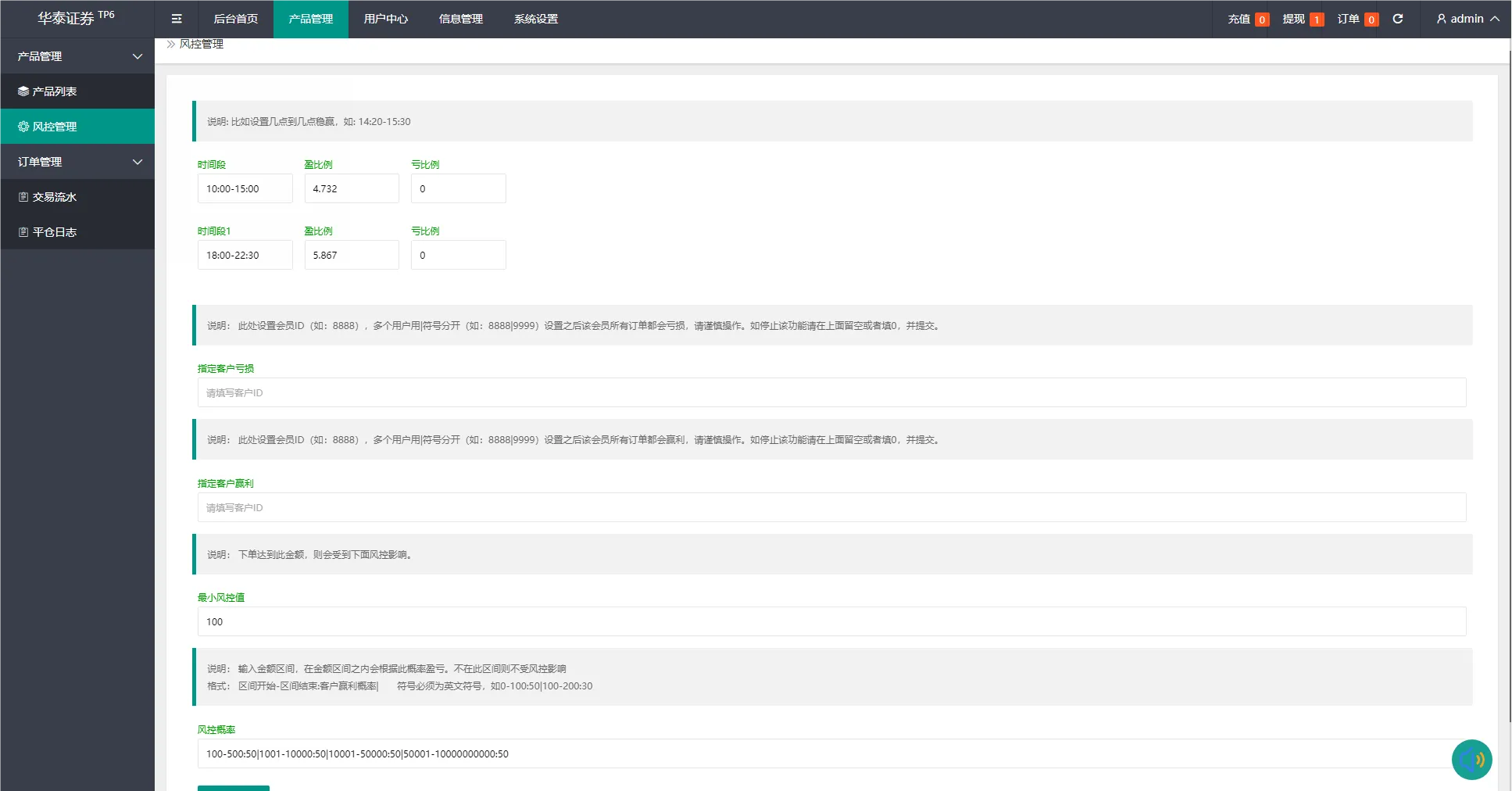Click the 指定客户赢利 customer ID input
The height and width of the screenshot is (791, 1512).
coord(832,507)
